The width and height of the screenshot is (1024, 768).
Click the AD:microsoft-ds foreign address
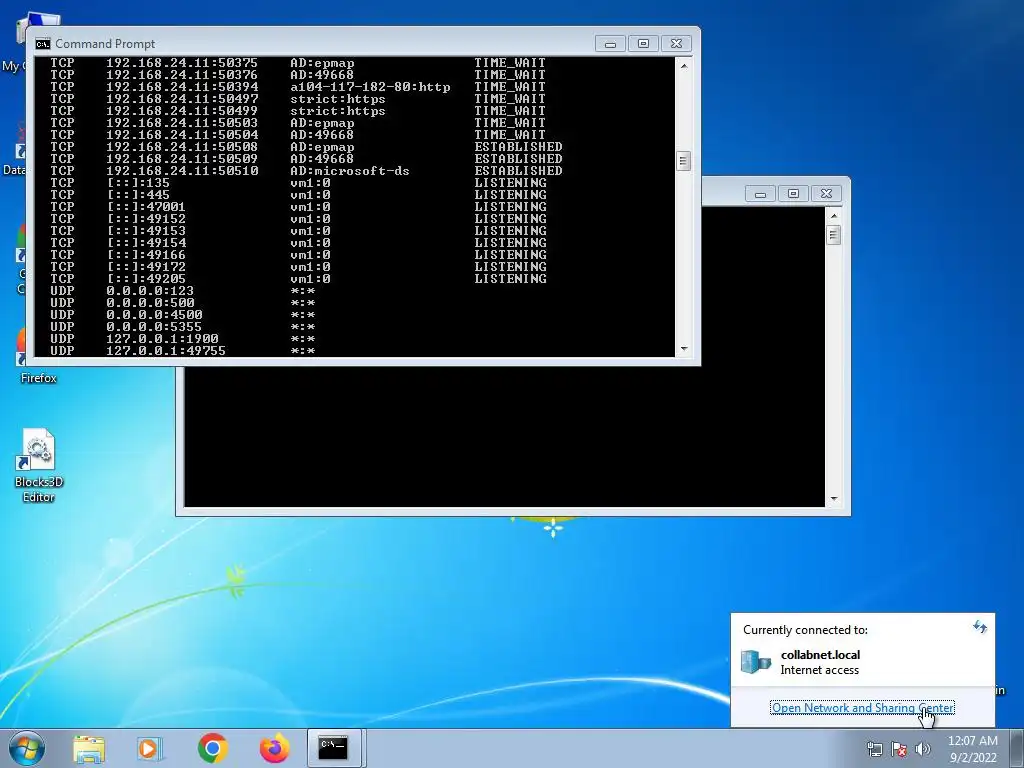point(350,170)
